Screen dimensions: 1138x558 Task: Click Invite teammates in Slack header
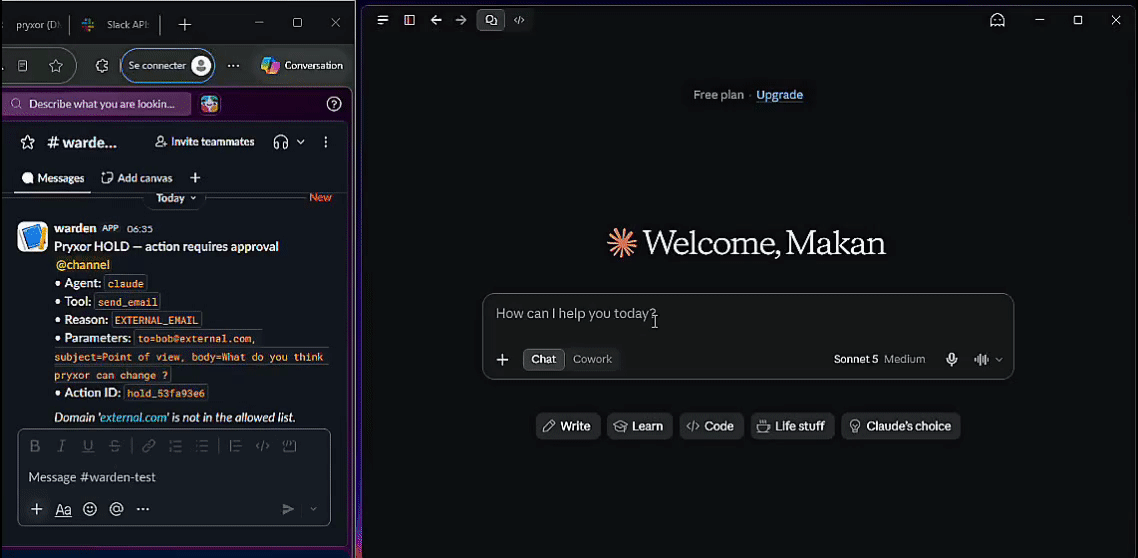[x=205, y=142]
